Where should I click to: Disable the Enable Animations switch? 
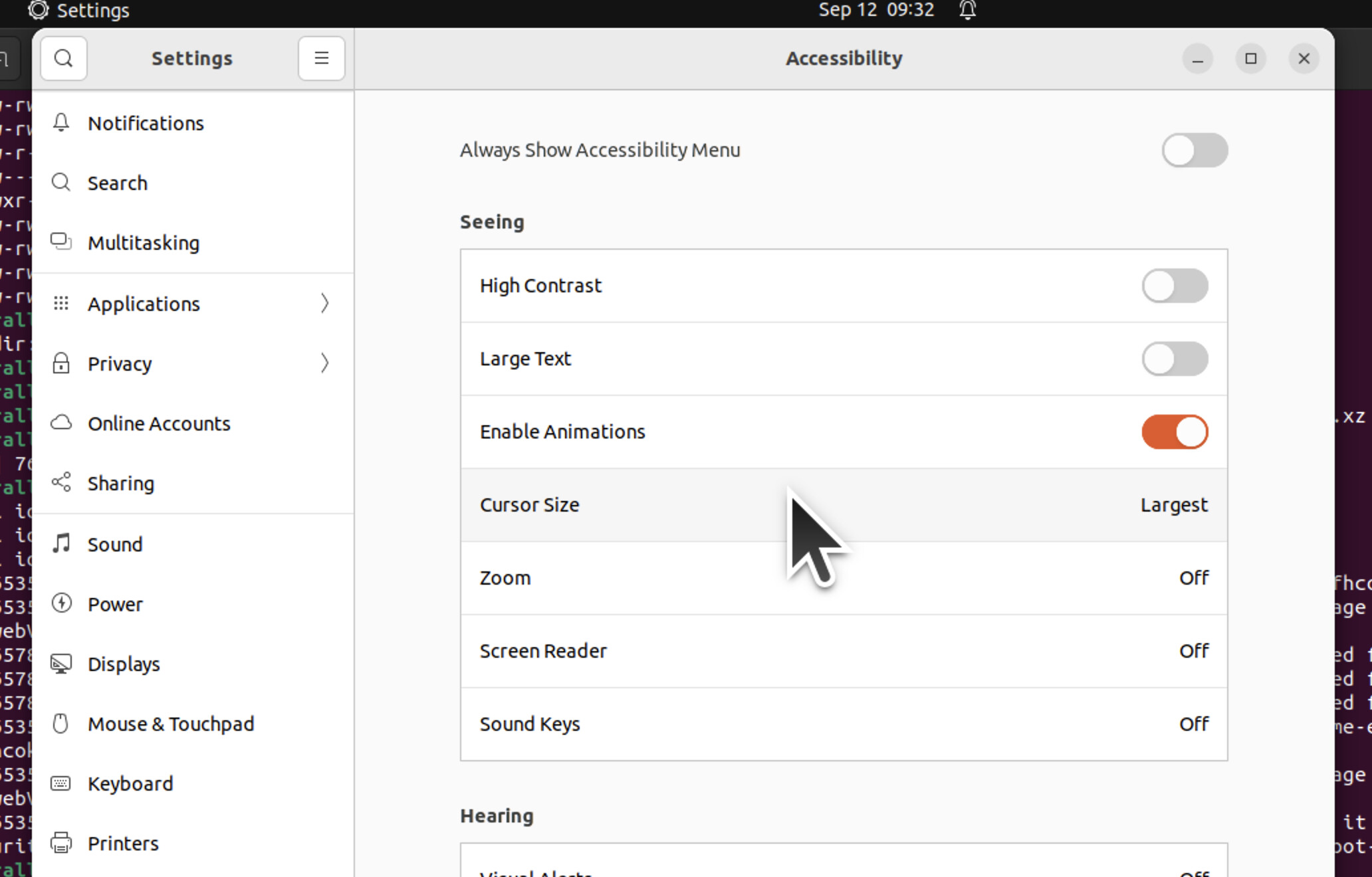1175,432
